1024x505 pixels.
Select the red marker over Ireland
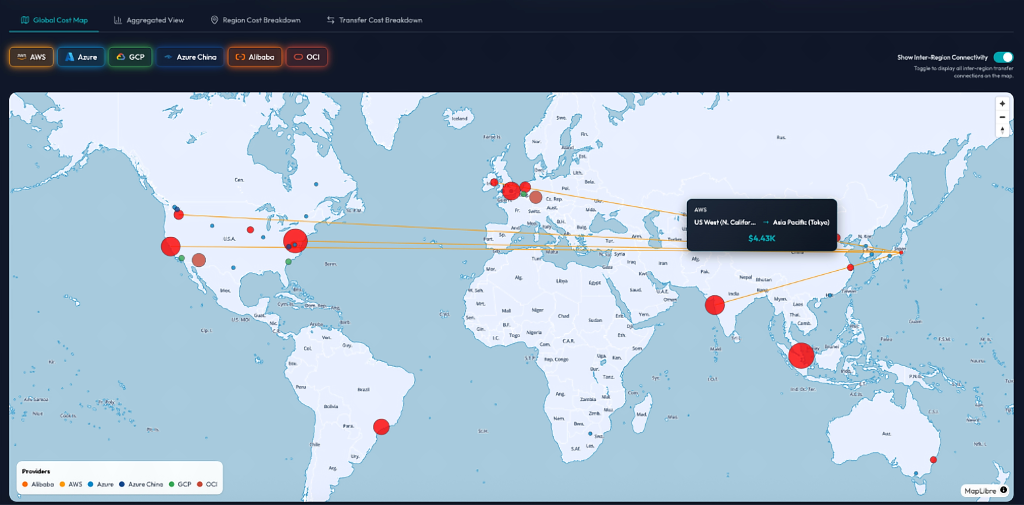coord(494,182)
